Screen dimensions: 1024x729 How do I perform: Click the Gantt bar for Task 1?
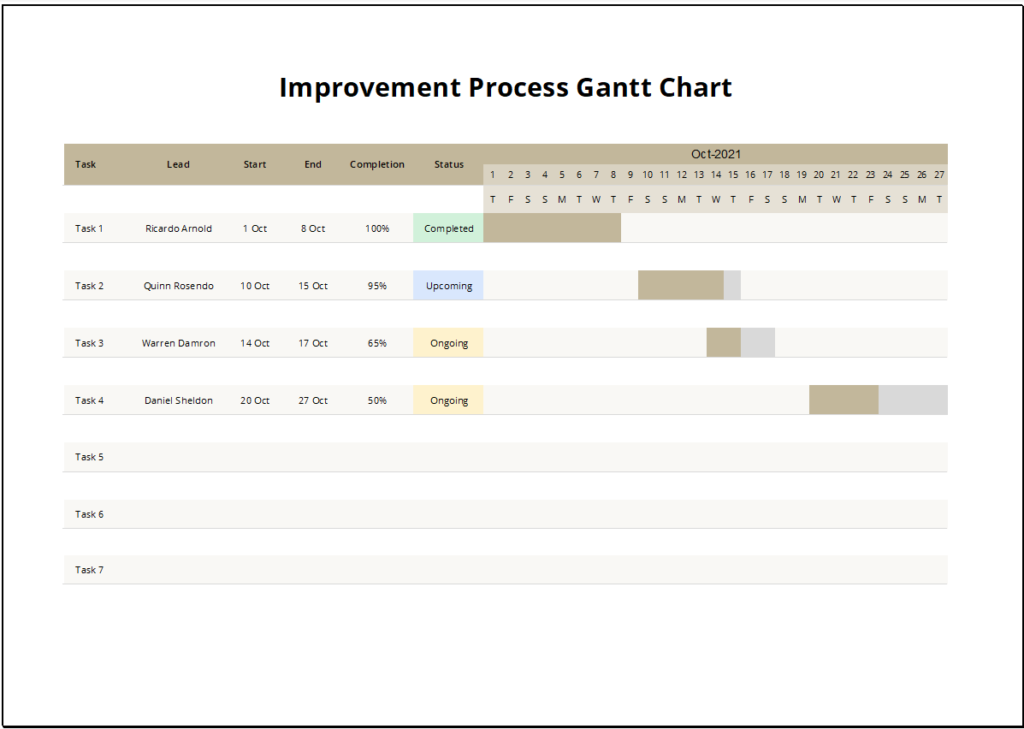pyautogui.click(x=552, y=227)
